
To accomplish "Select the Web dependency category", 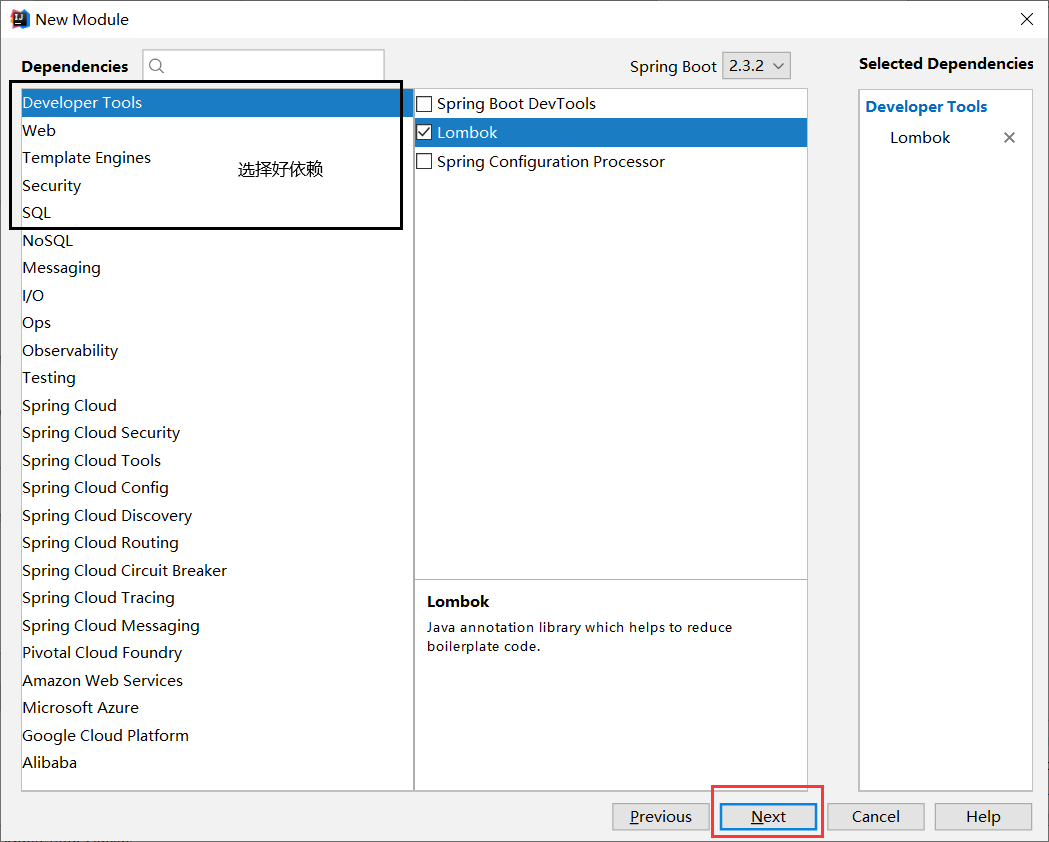I will [39, 130].
